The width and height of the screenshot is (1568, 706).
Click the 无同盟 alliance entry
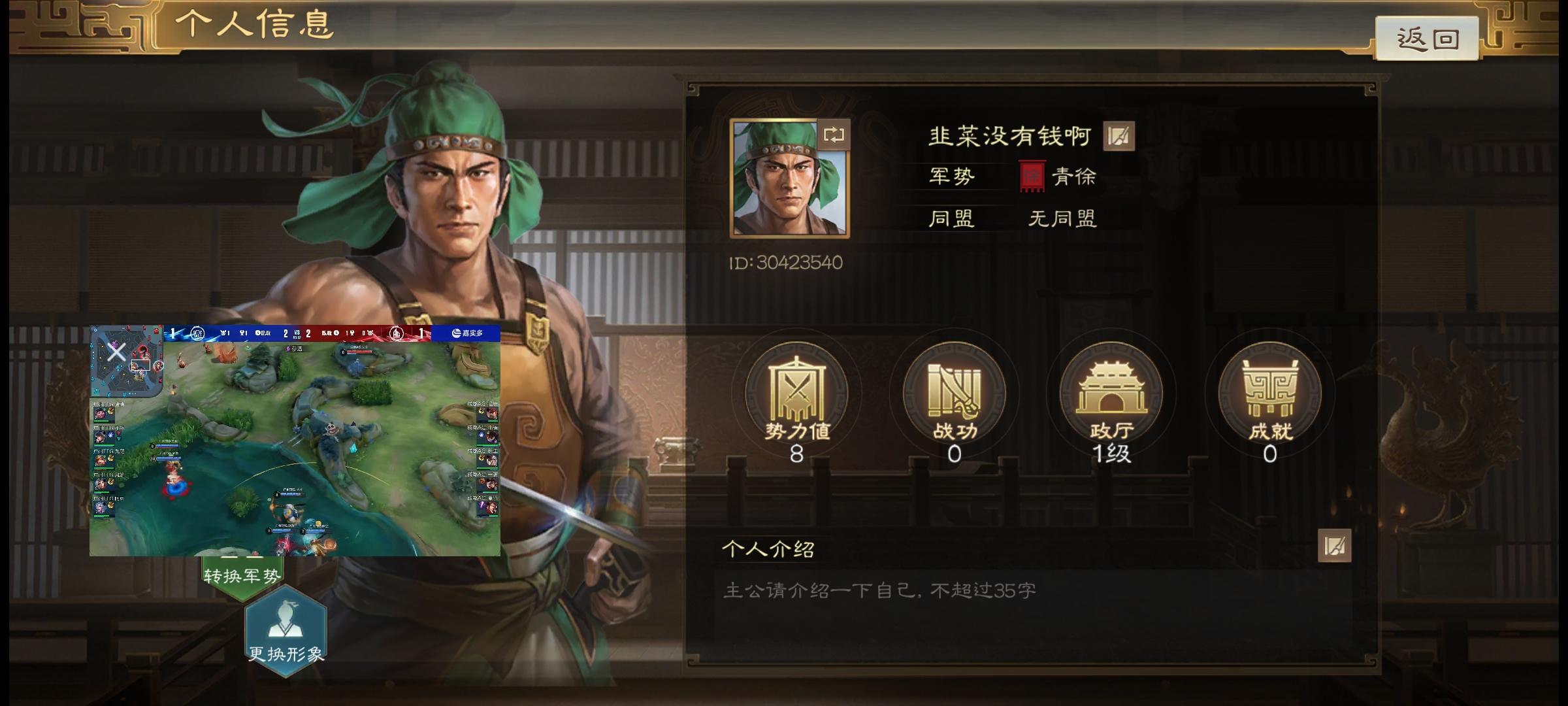tap(1062, 218)
